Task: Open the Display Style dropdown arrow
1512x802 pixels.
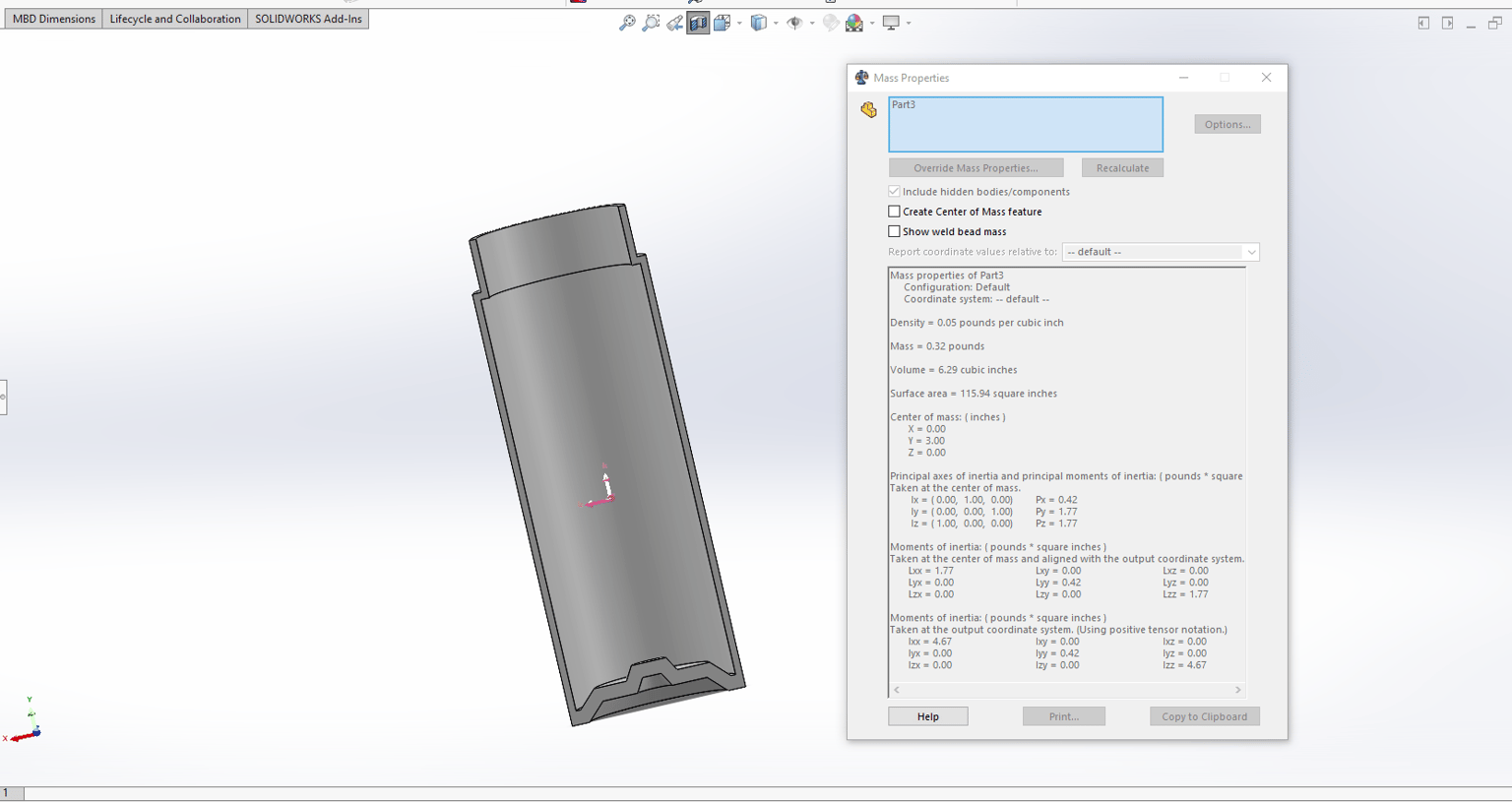Action: [776, 23]
